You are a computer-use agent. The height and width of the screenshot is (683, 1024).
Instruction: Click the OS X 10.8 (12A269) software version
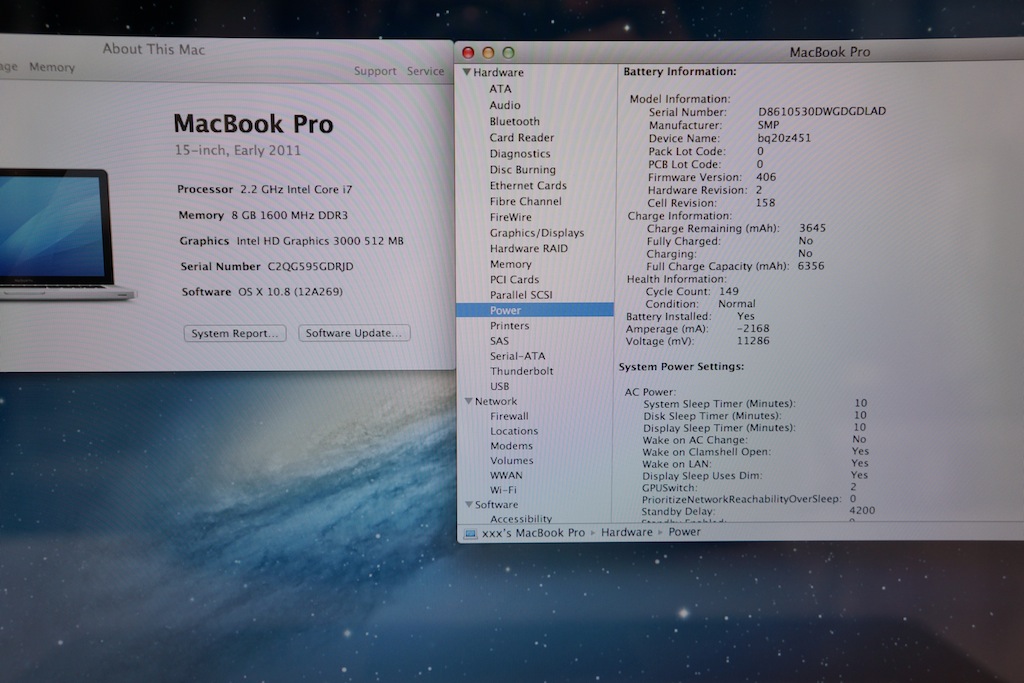coord(290,292)
